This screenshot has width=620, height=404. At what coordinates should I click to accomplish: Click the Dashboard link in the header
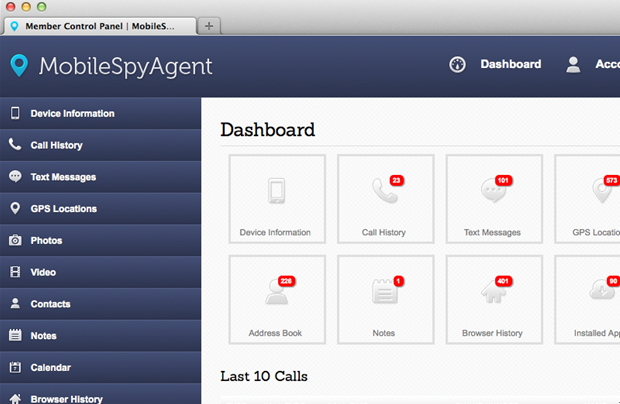click(510, 64)
